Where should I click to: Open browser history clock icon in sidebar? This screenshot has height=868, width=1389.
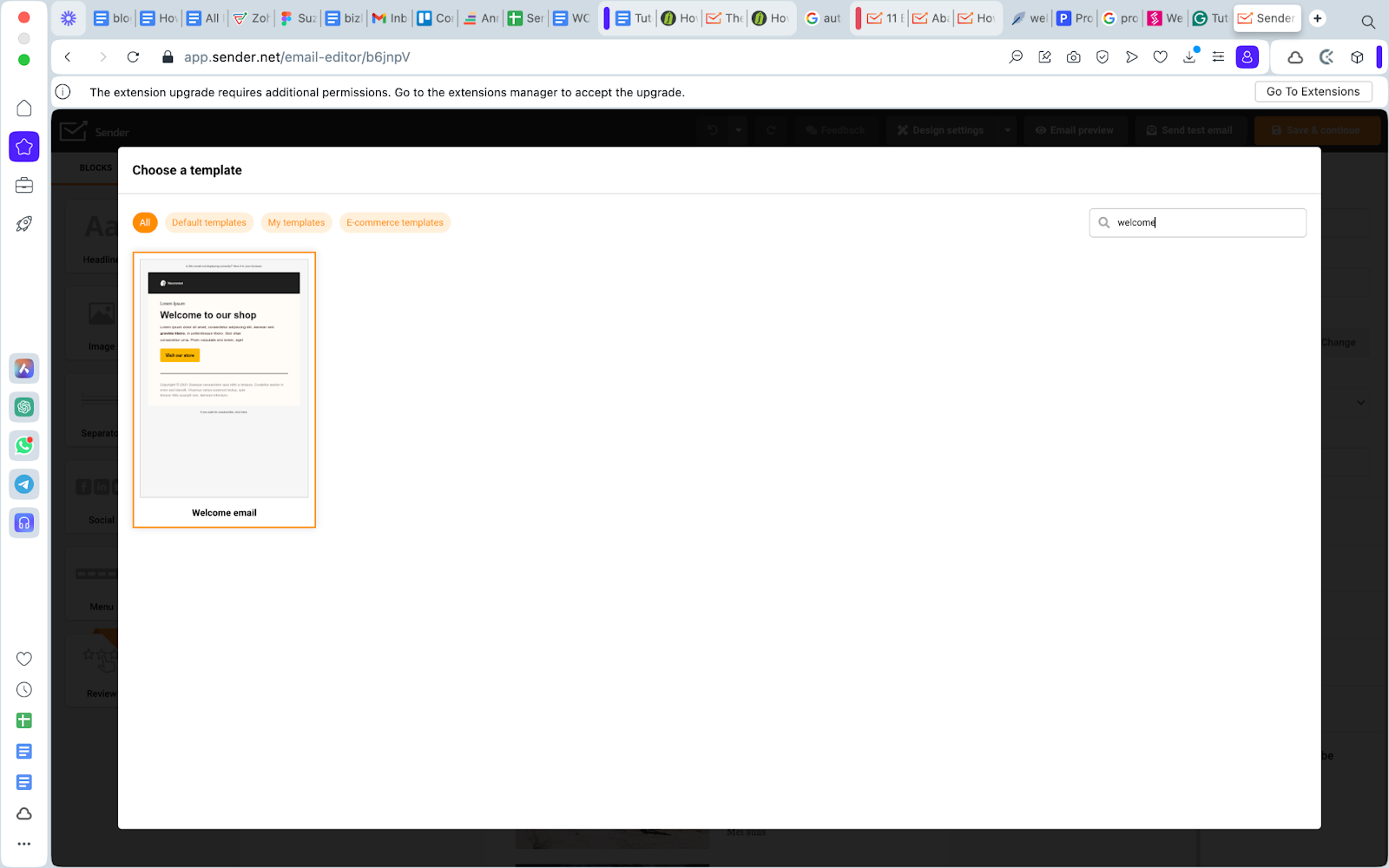coord(24,690)
